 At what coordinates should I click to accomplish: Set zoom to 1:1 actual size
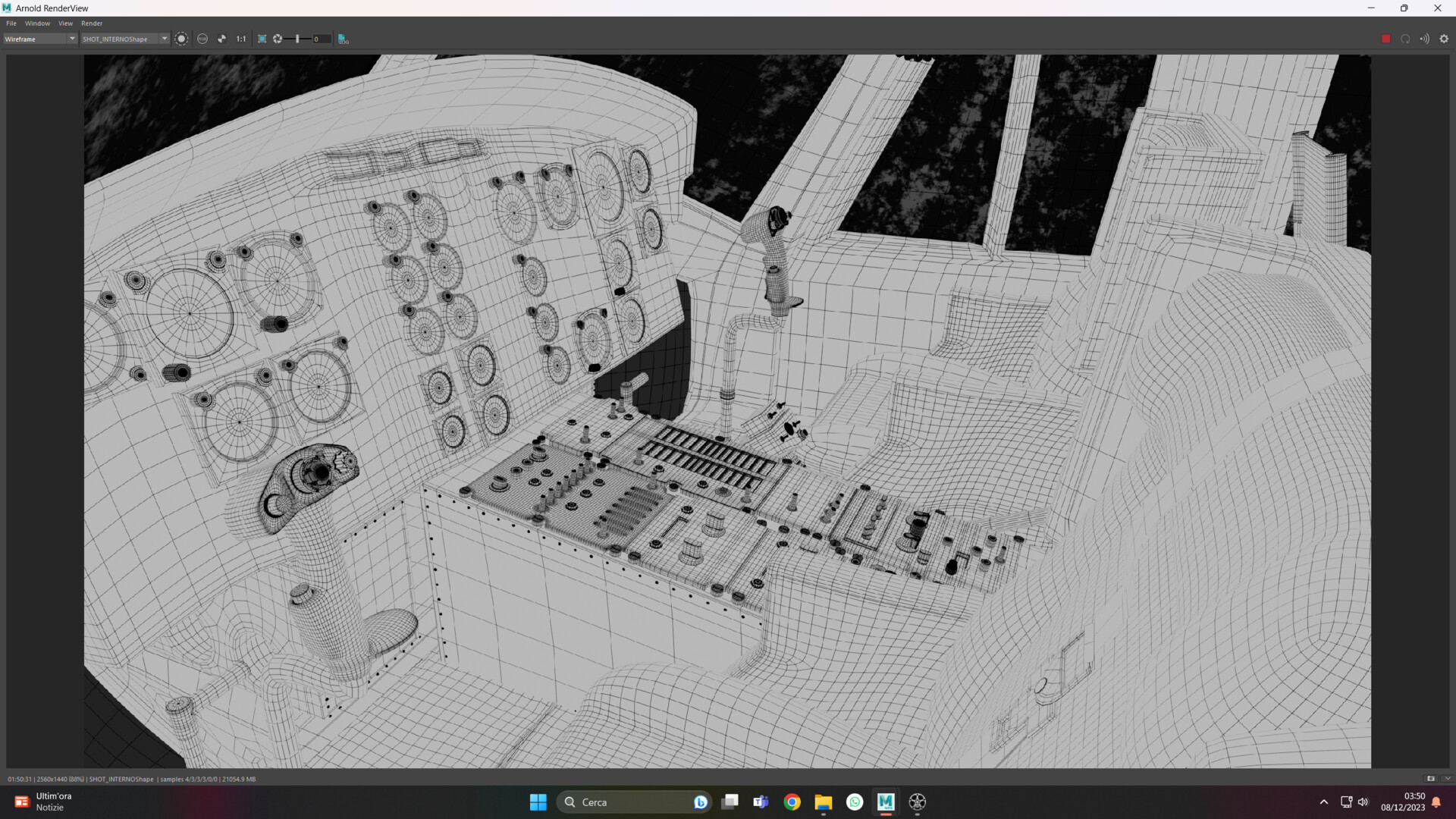pos(241,39)
